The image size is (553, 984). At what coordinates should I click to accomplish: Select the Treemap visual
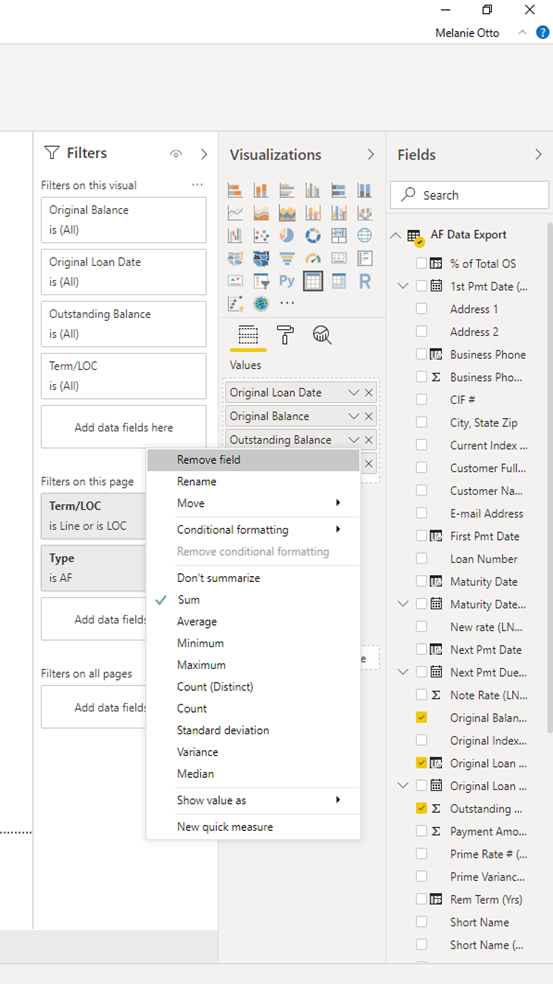(x=339, y=236)
